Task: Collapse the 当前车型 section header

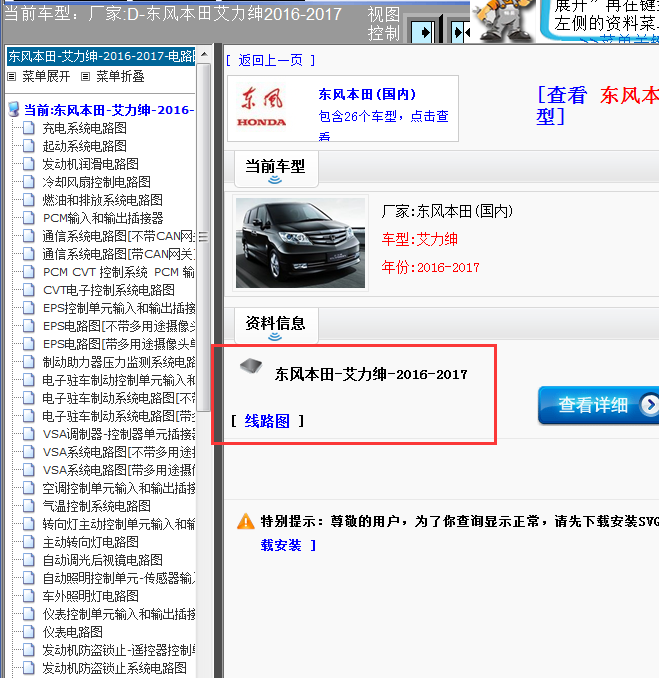Action: (275, 169)
